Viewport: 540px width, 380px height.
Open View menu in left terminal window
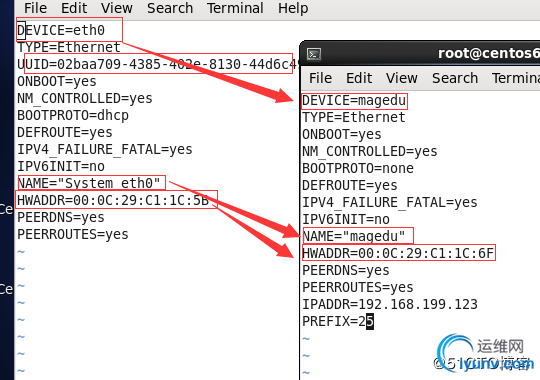[x=117, y=8]
